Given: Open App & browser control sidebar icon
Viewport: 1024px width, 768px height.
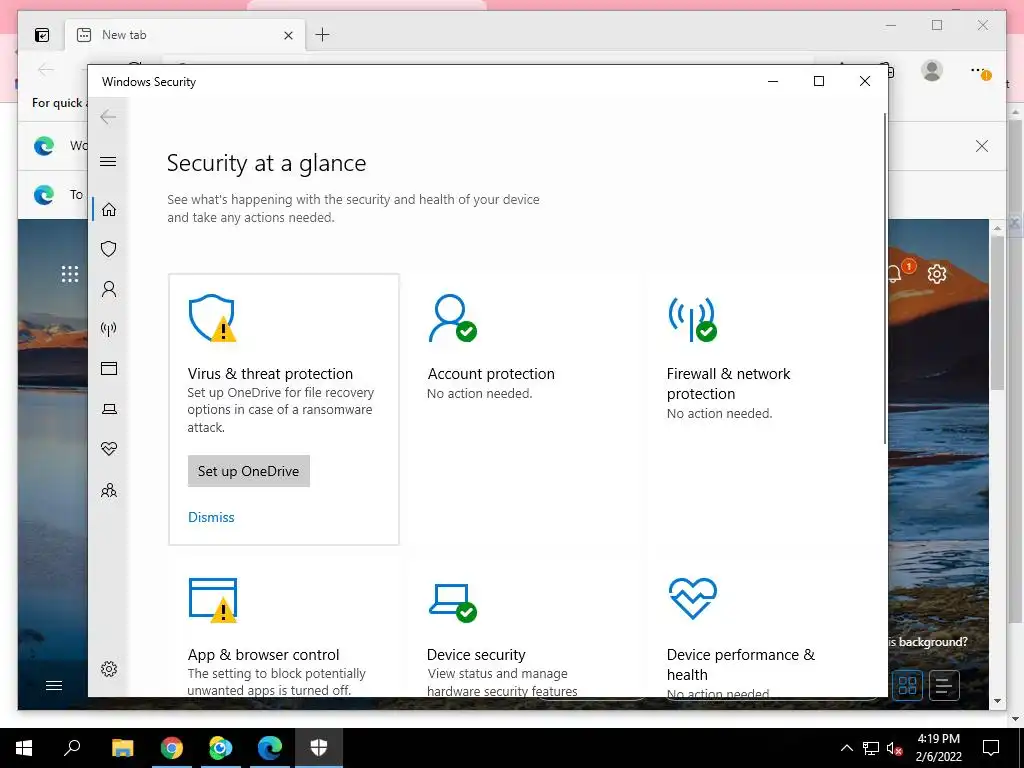Looking at the screenshot, I should (x=109, y=368).
